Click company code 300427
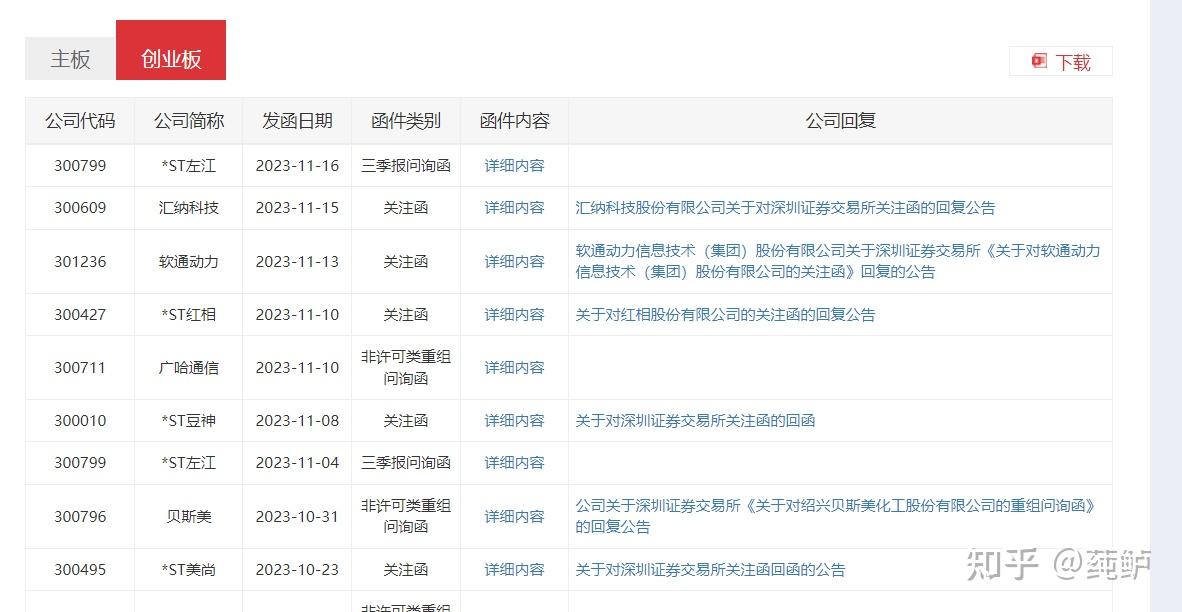The image size is (1182, 612). coord(80,315)
